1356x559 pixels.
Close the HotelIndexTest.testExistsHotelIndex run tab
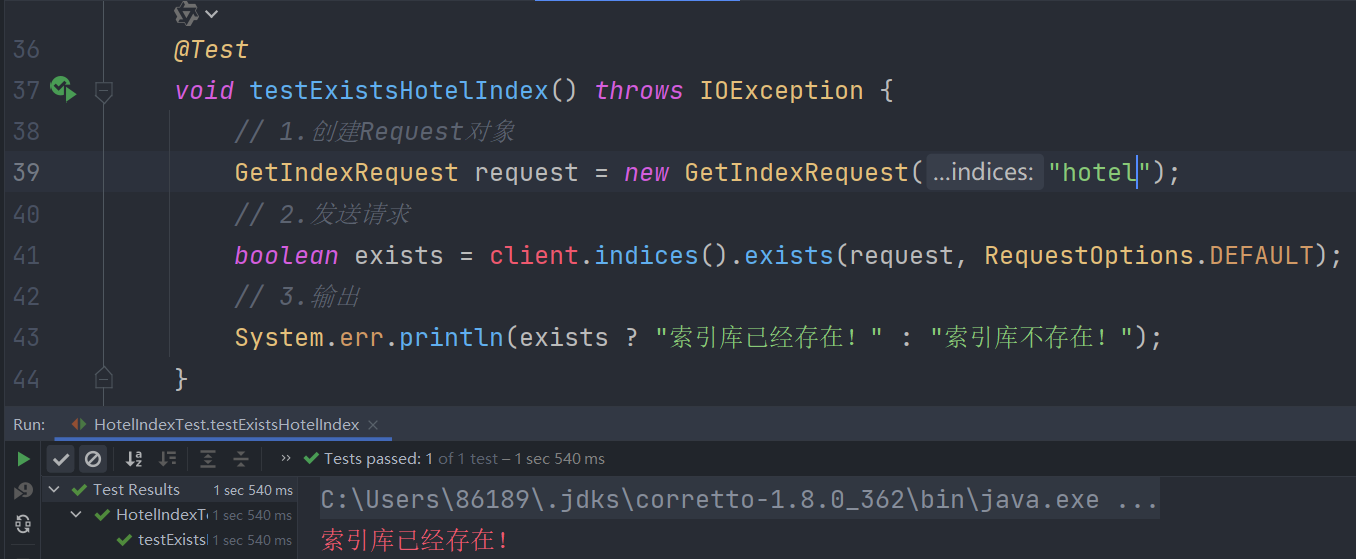(x=374, y=425)
